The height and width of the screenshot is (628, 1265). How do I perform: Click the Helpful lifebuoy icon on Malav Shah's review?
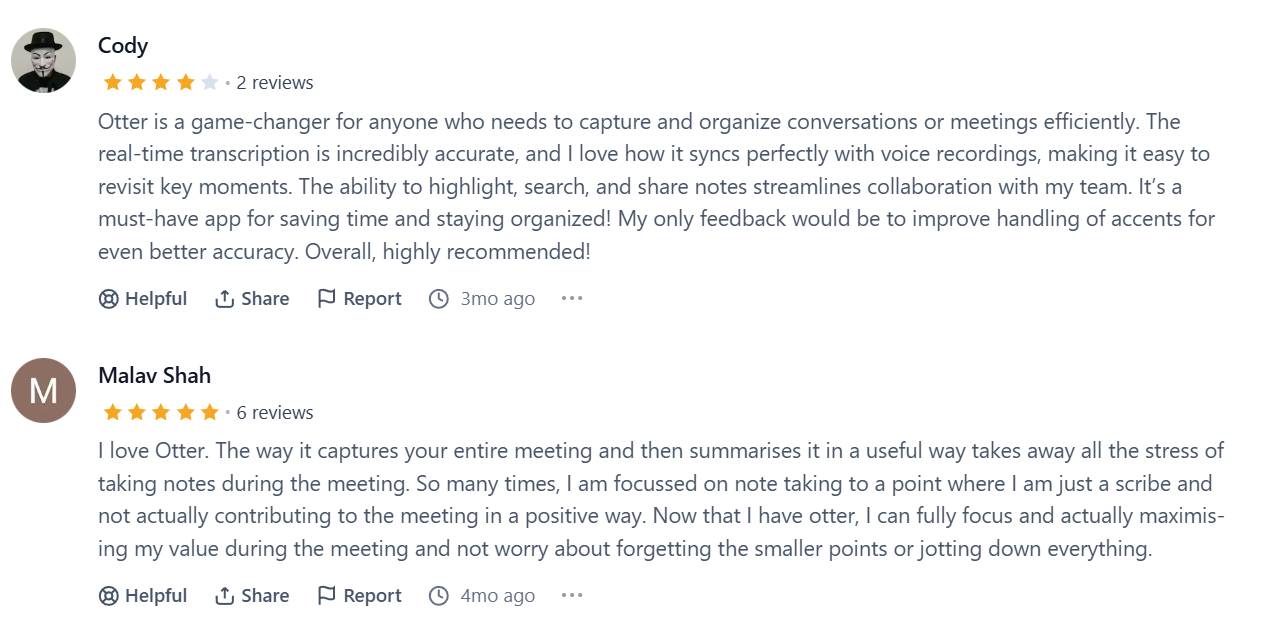coord(109,596)
